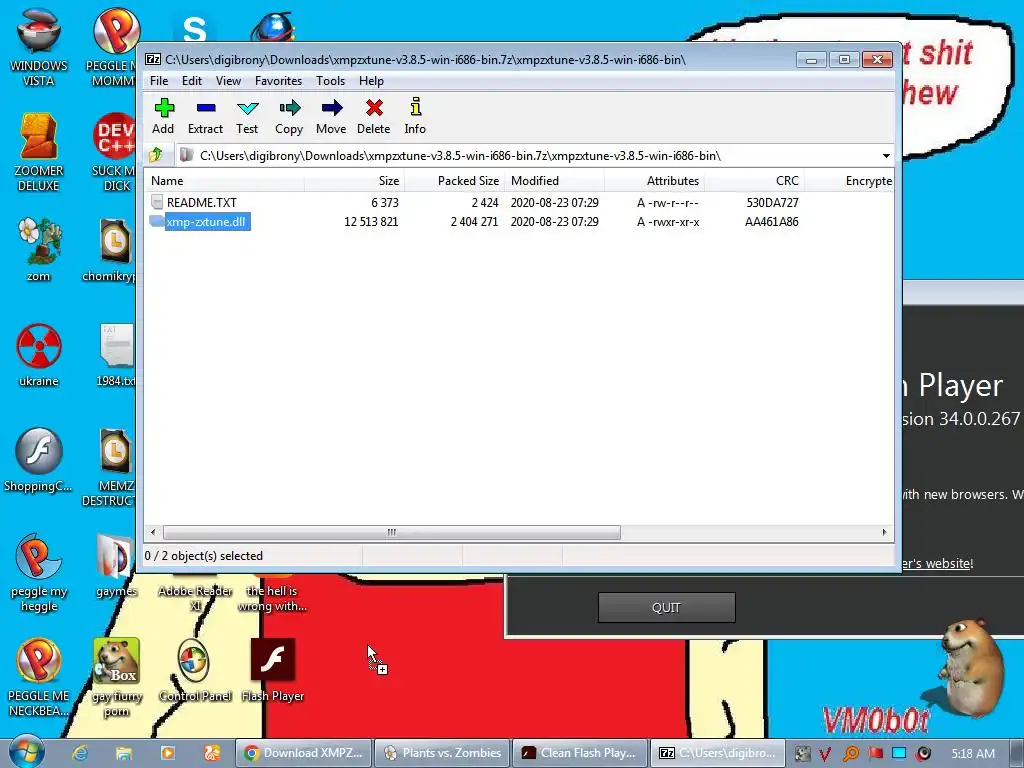Open the View menu

coord(228,81)
